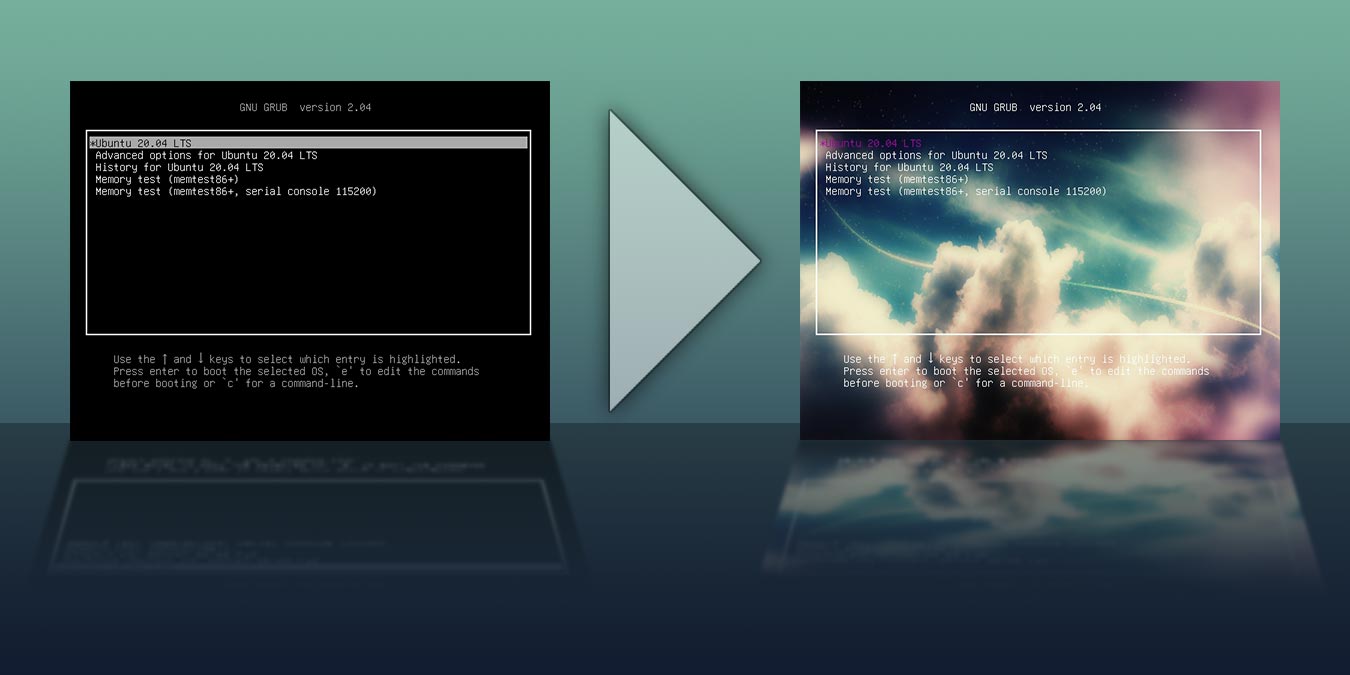Image resolution: width=1350 pixels, height=675 pixels.
Task: Select History for Ubuntu 20.04 LTS in the black GRUB menu
Action: (179, 167)
